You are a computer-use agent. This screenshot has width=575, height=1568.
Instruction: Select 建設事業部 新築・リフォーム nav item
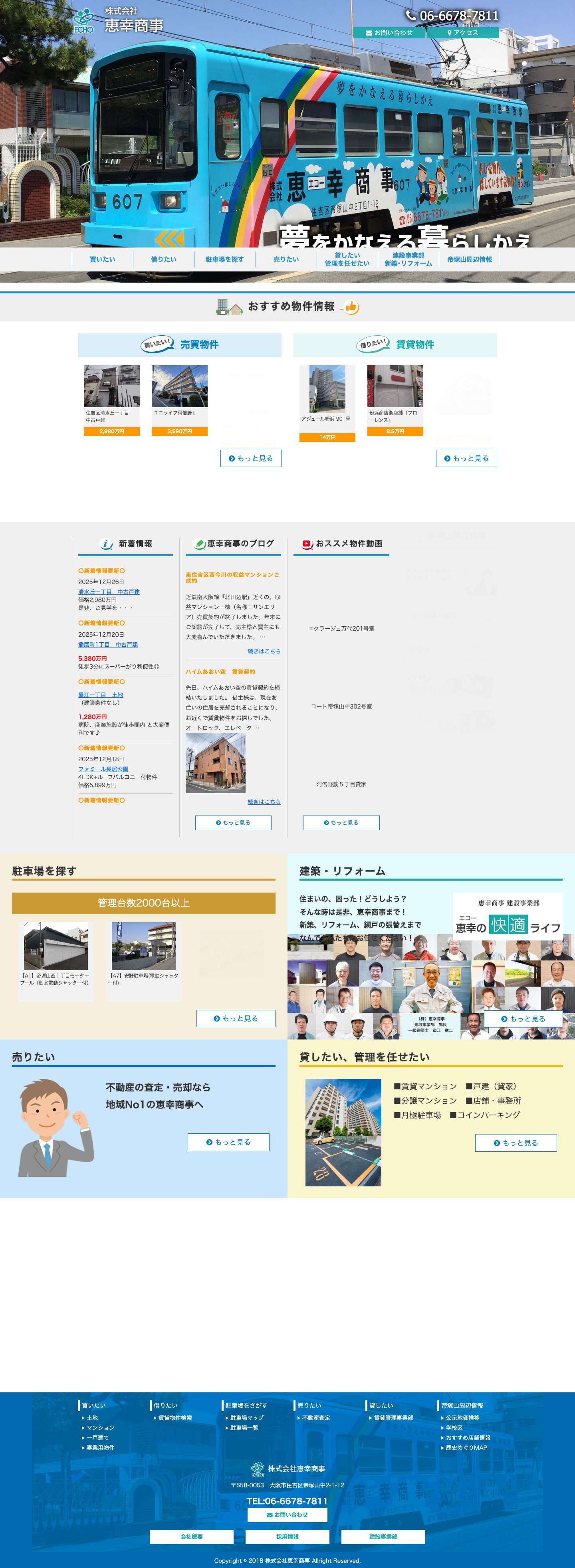[408, 259]
